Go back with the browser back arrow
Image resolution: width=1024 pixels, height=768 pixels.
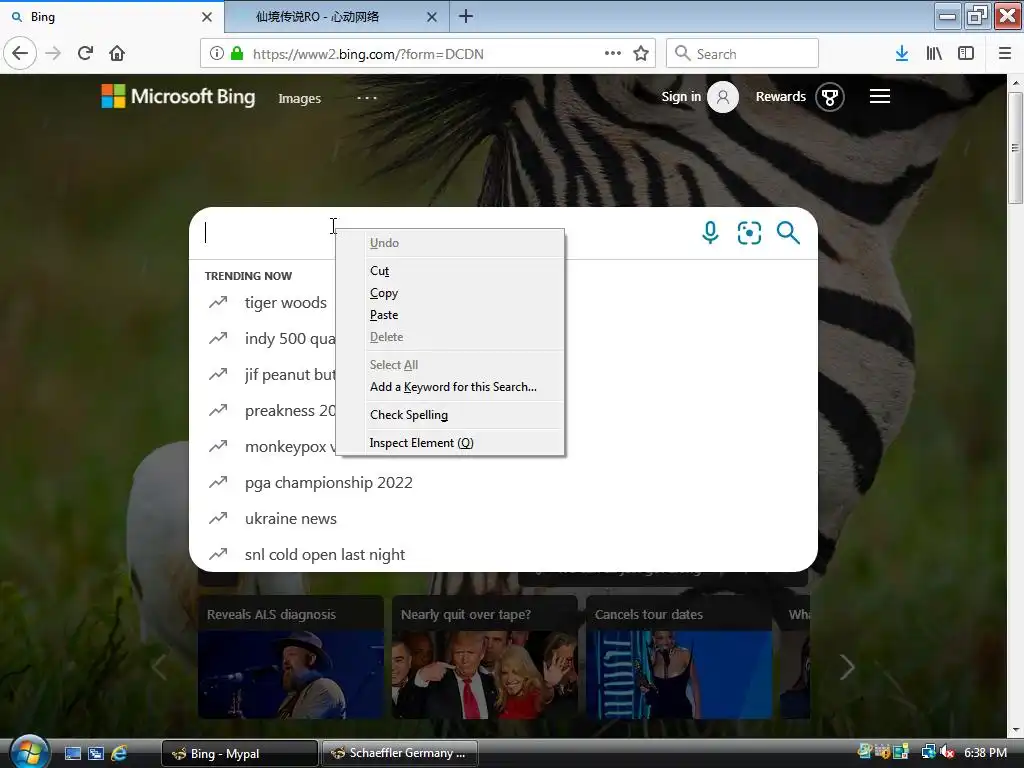(20, 53)
